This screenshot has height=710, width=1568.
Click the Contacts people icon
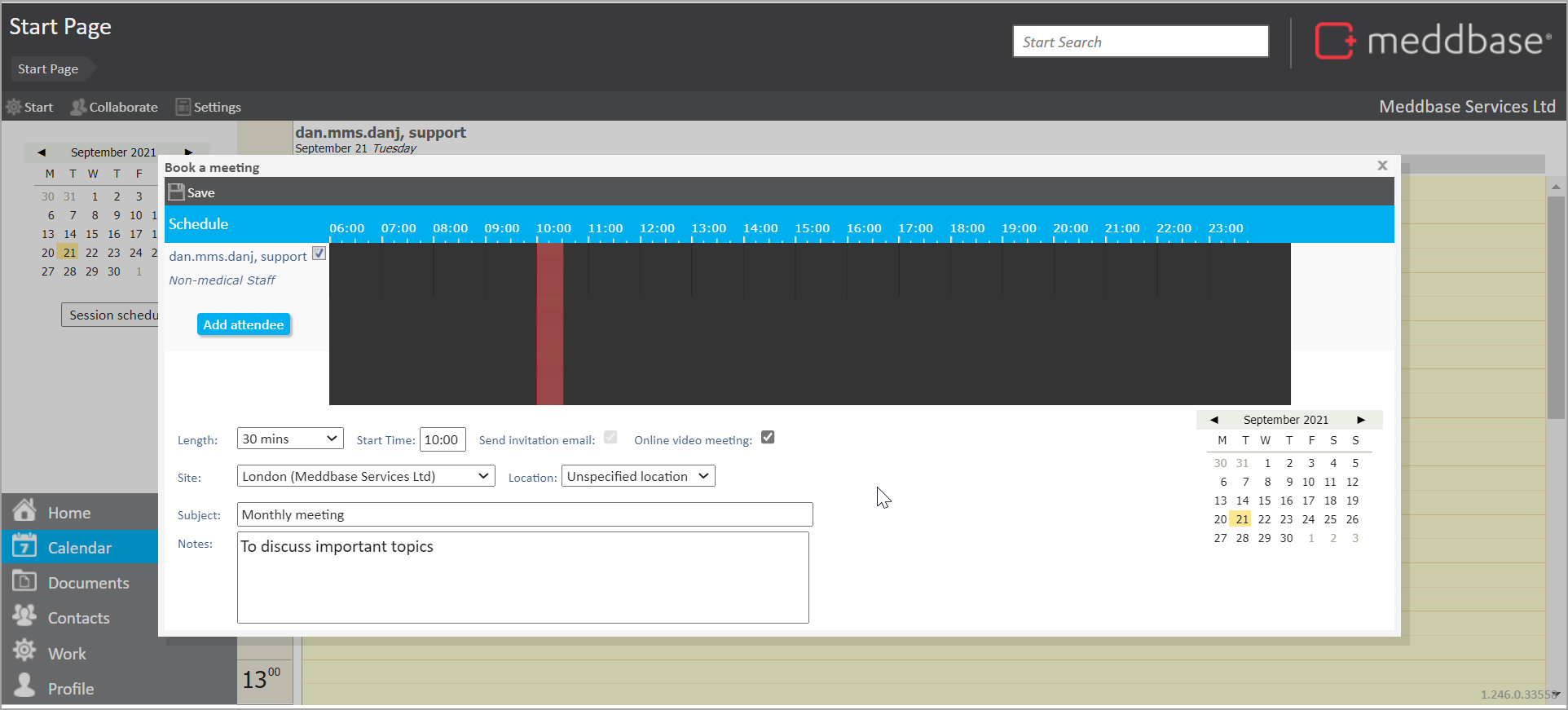pyautogui.click(x=24, y=616)
